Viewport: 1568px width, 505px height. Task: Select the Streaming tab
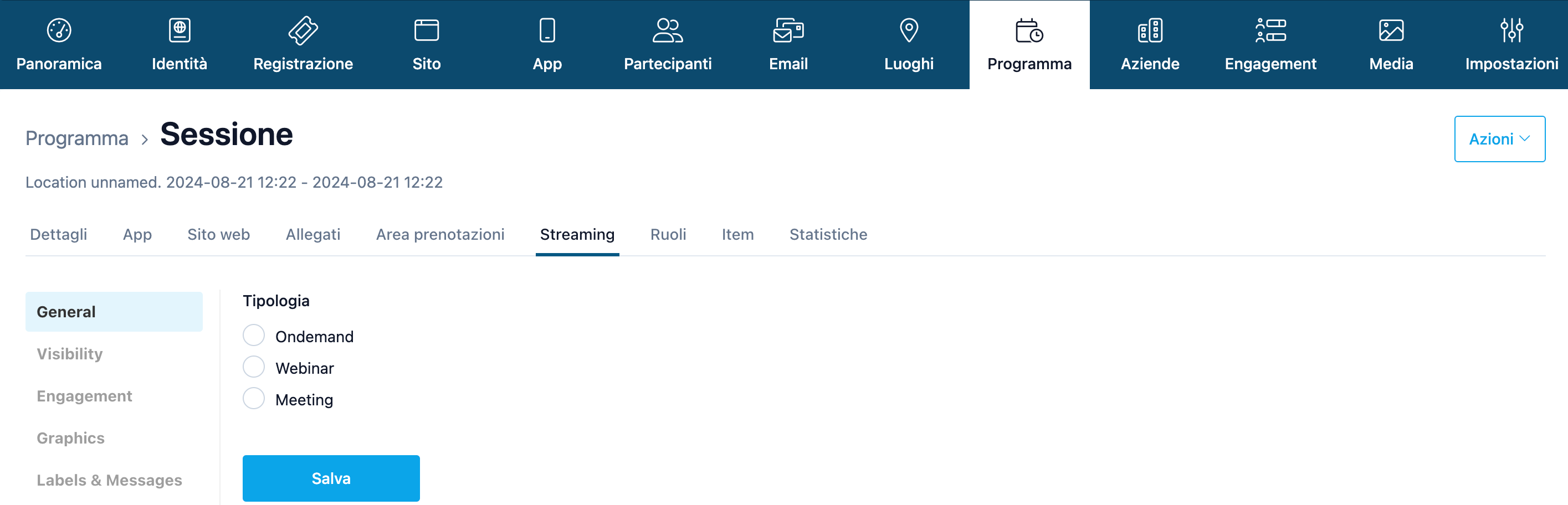577,234
